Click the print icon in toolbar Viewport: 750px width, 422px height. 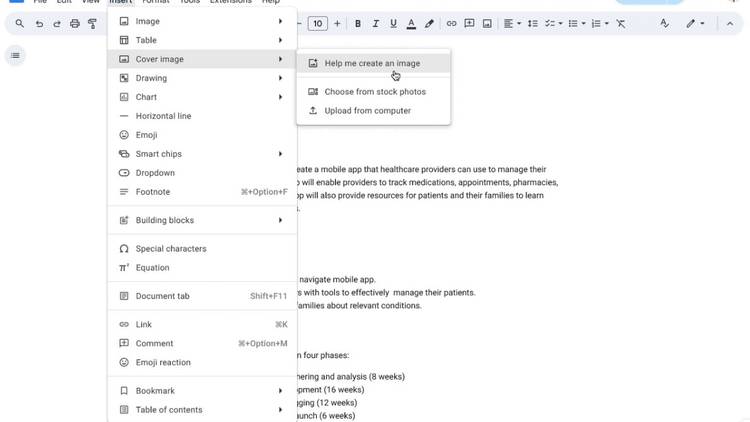point(74,23)
